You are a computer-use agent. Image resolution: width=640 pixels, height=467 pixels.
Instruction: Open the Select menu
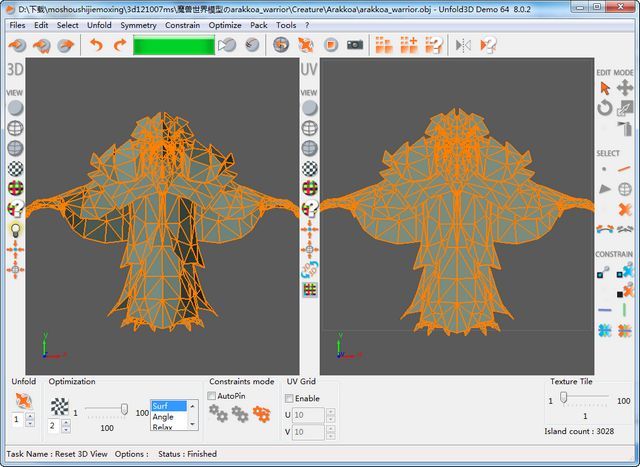[67, 25]
